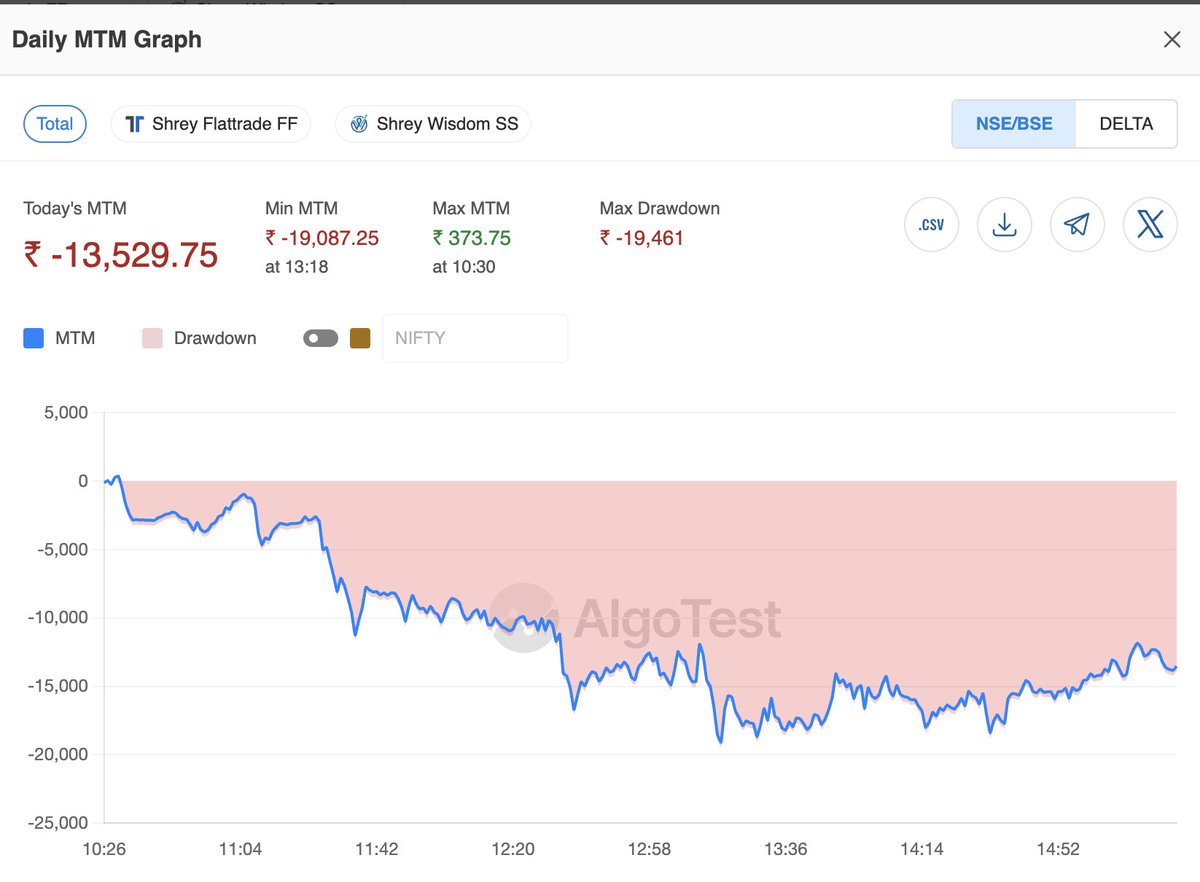1200x882 pixels.
Task: Click the 12:58 x-axis label
Action: pyautogui.click(x=649, y=850)
